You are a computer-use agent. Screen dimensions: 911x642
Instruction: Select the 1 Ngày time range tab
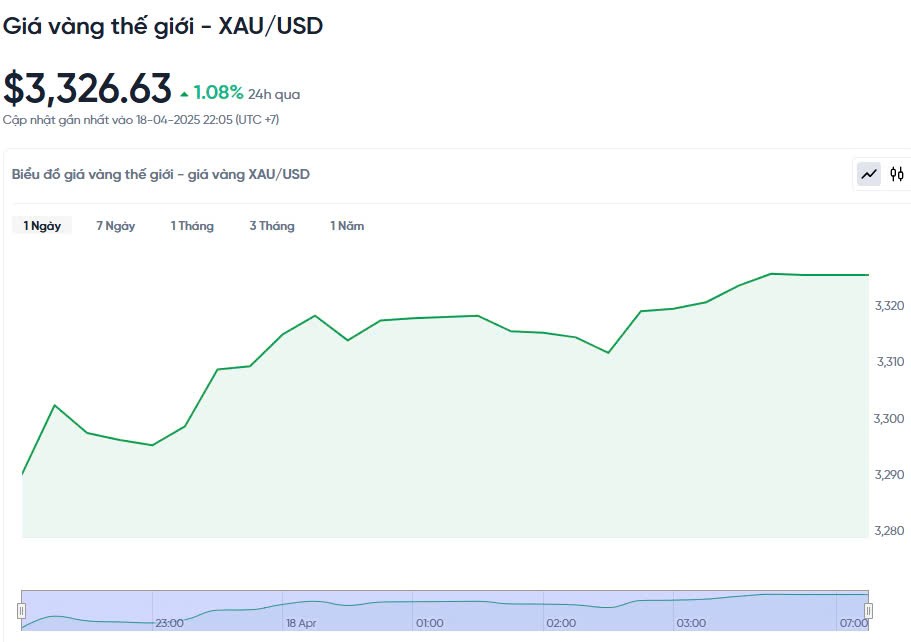tap(42, 226)
